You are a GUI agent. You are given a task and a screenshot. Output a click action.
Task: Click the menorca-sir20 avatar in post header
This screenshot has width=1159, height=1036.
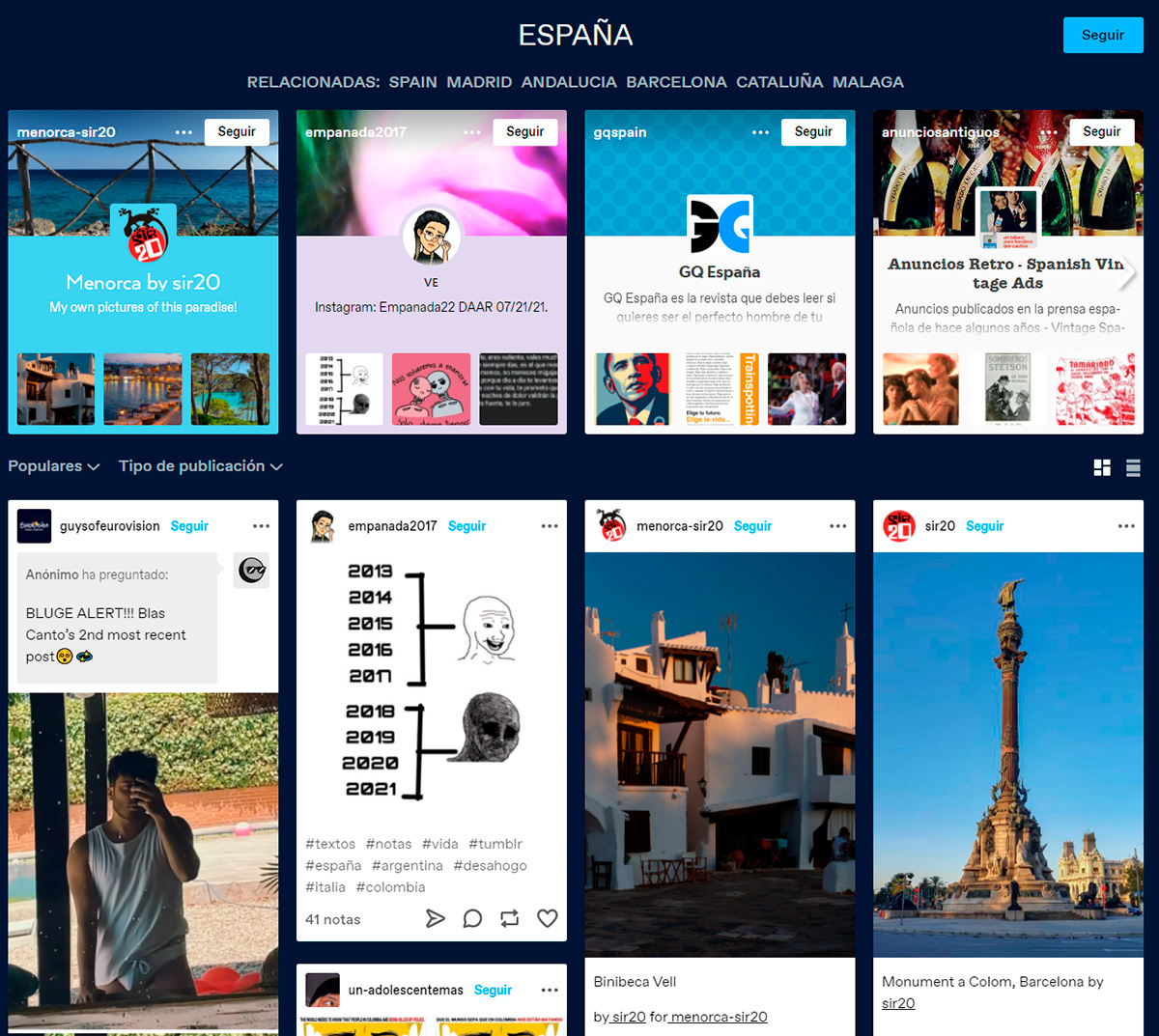click(611, 526)
